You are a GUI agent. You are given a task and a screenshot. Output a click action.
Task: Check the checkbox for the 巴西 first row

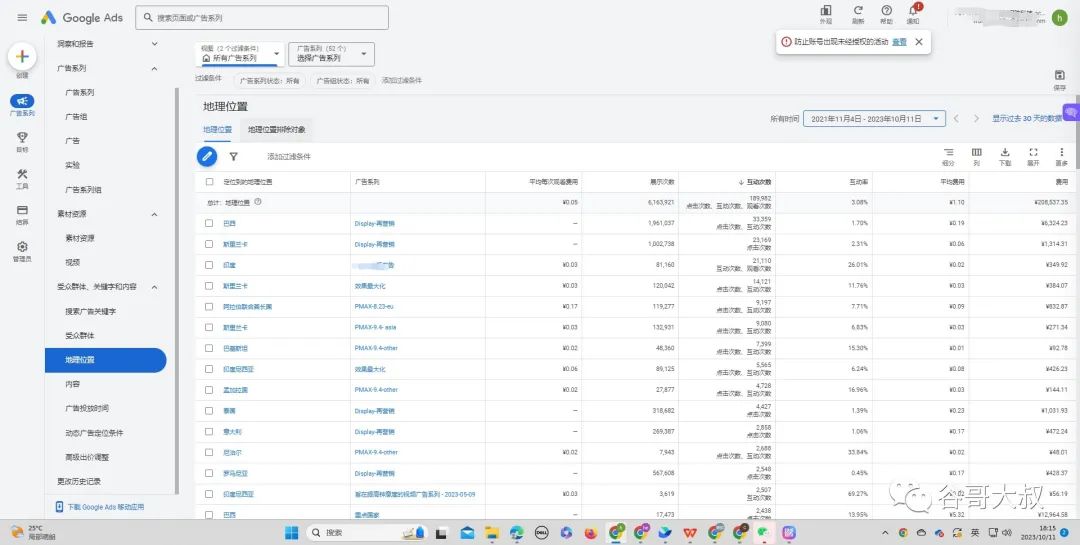point(209,223)
